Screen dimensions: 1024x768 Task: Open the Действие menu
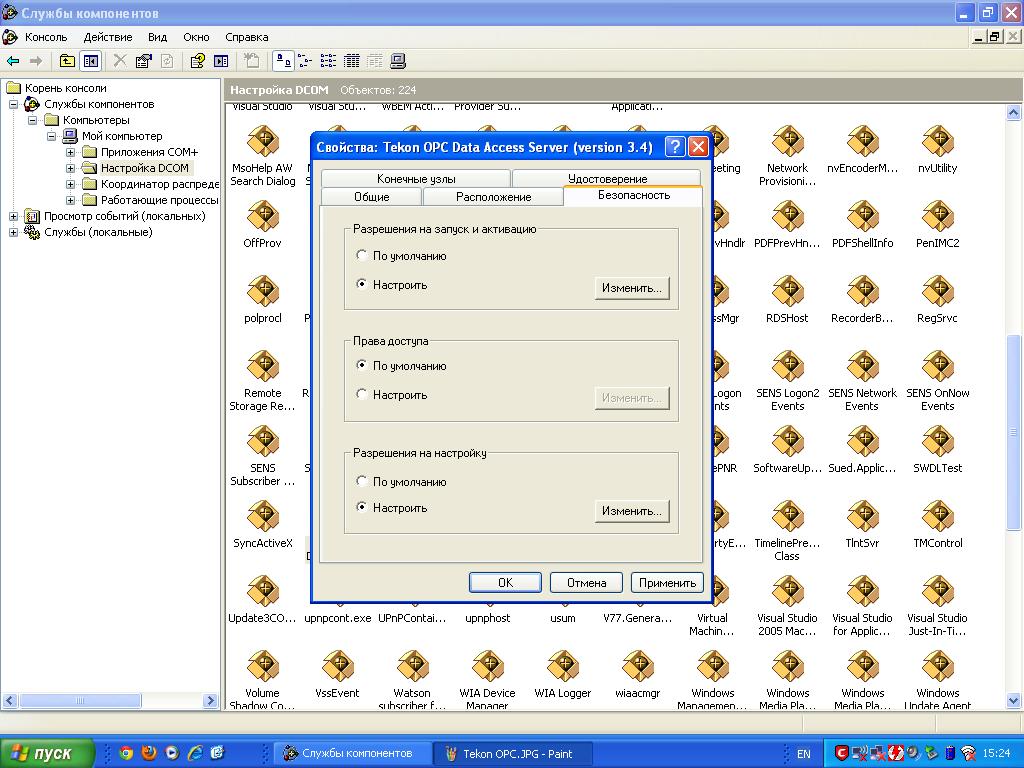(x=107, y=37)
